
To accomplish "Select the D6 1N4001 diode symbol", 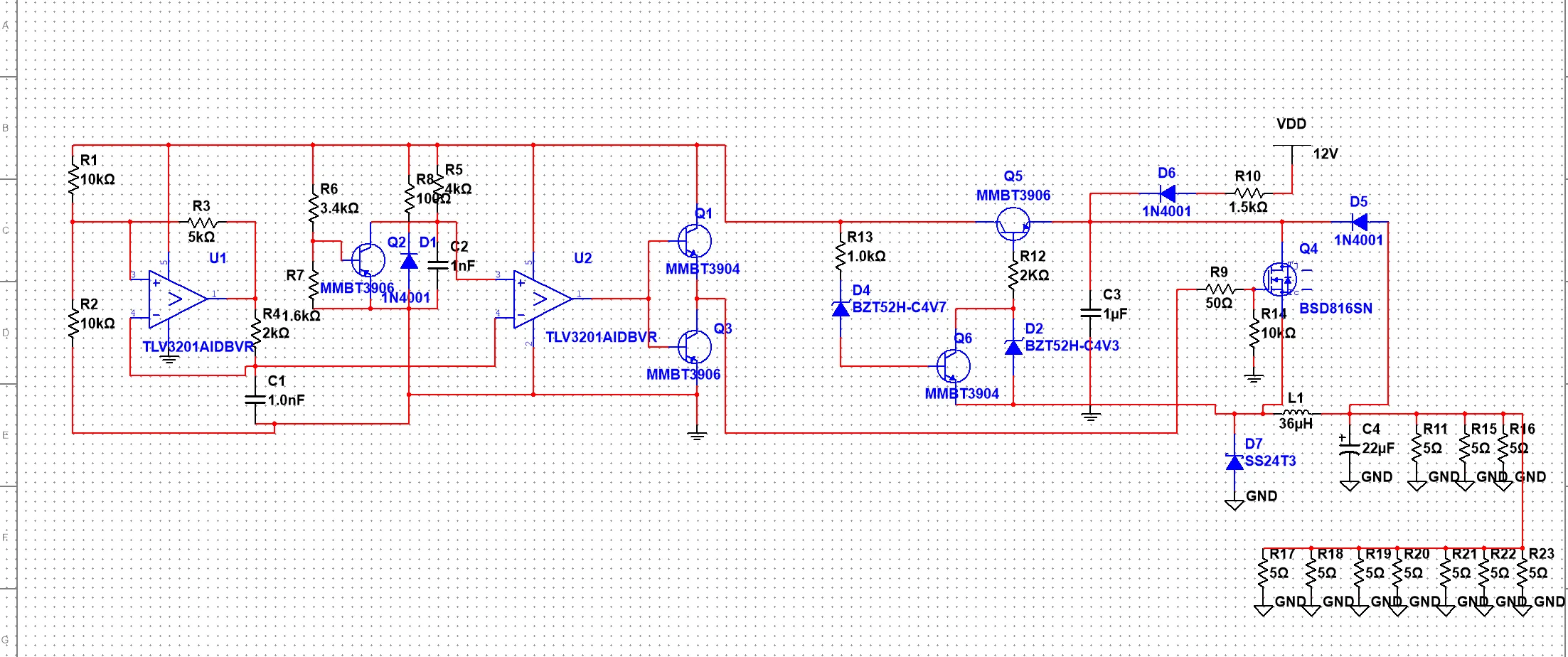I will tap(1167, 193).
